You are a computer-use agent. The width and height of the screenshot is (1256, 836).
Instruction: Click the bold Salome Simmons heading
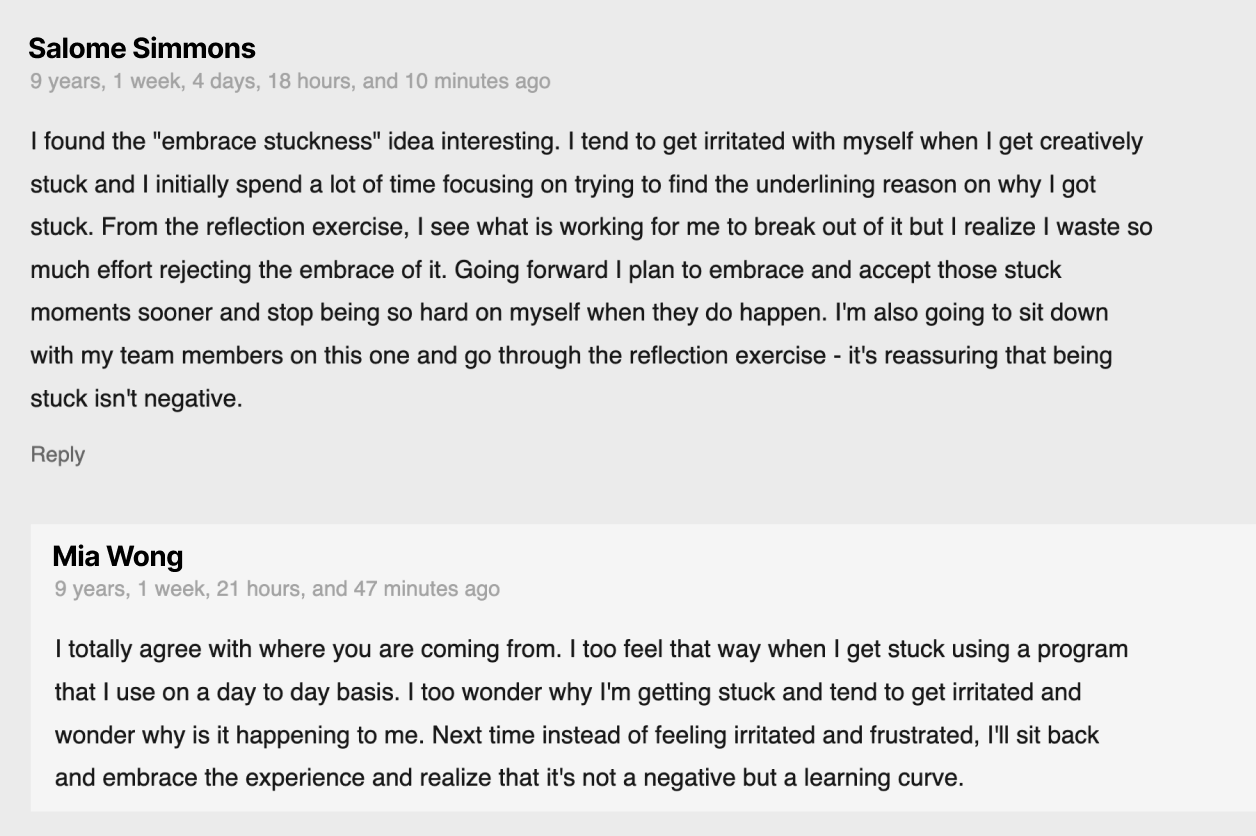tap(140, 48)
